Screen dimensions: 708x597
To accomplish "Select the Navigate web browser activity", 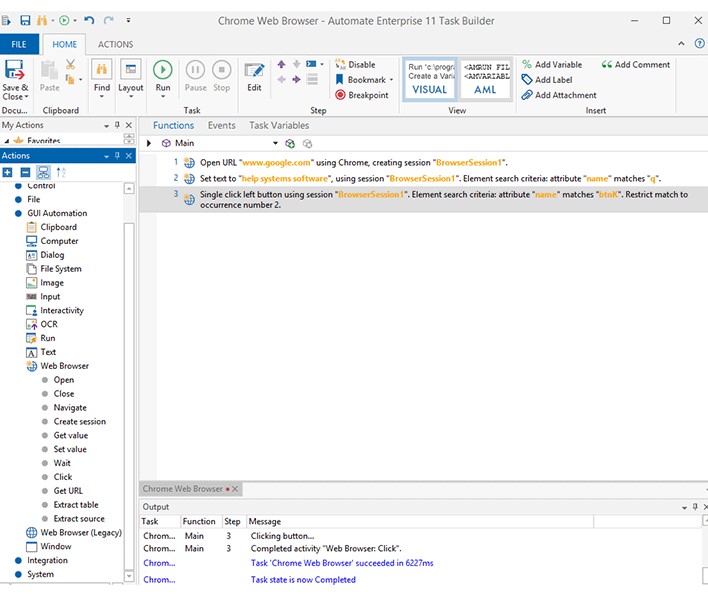I will (x=70, y=408).
